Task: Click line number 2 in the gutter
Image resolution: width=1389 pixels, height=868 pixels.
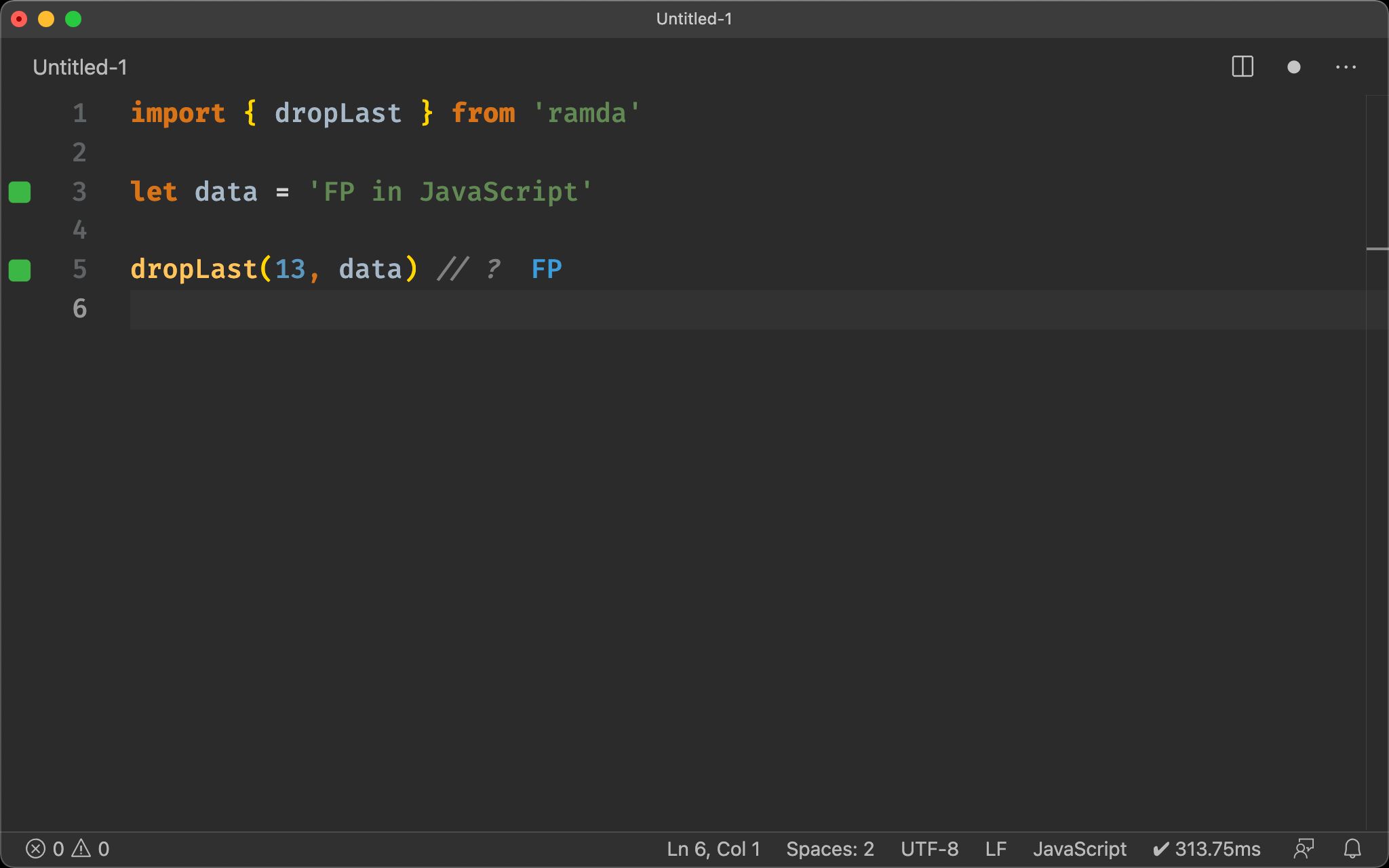Action: tap(80, 153)
